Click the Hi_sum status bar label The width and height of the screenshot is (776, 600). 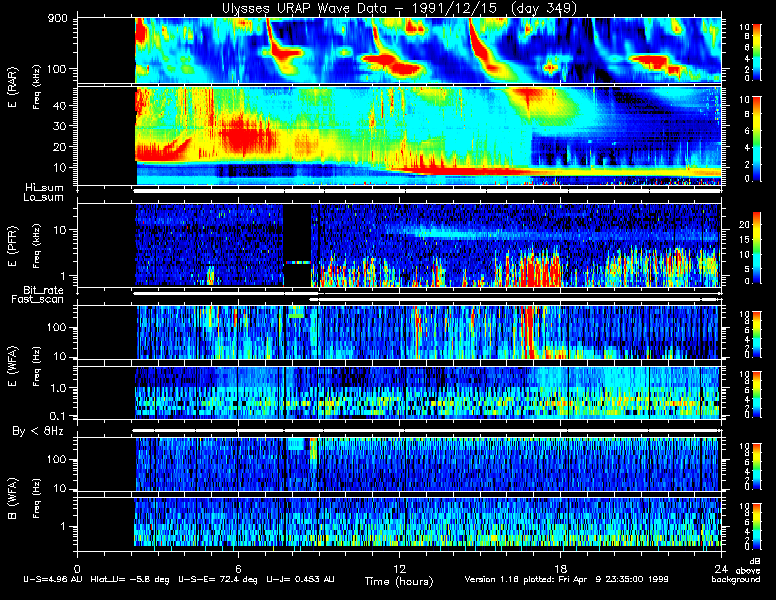click(x=45, y=188)
